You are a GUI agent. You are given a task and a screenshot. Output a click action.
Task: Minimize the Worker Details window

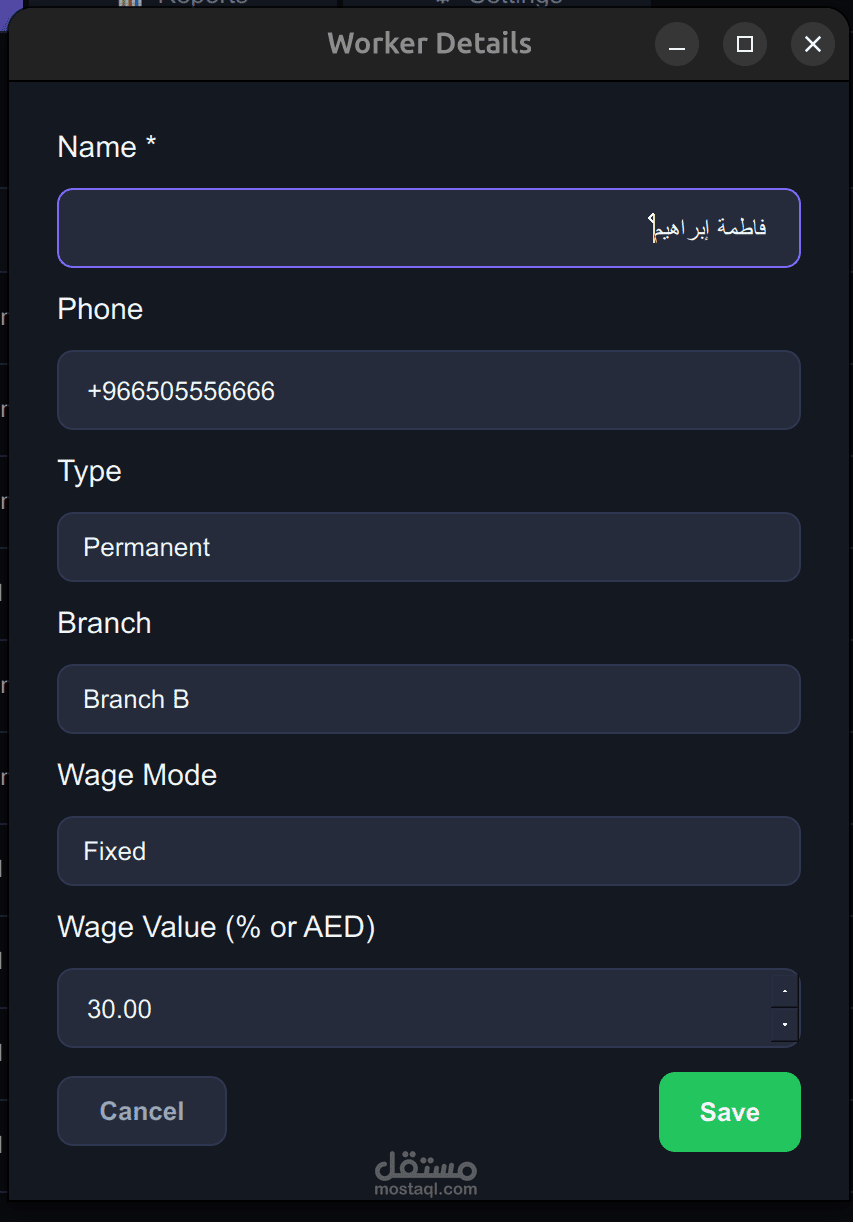point(677,45)
